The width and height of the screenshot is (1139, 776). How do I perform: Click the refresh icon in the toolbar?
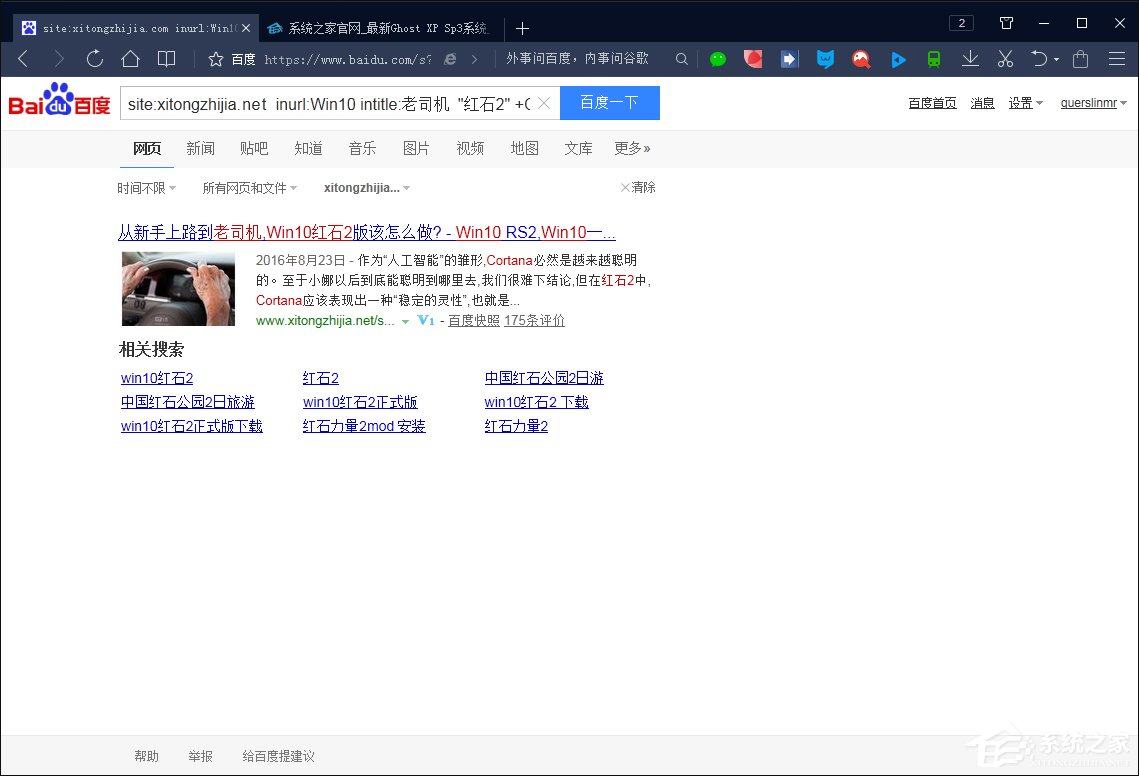pos(94,58)
